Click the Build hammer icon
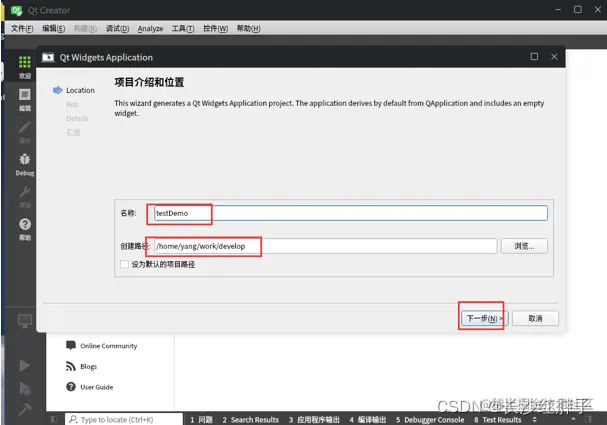Image resolution: width=607 pixels, height=425 pixels. (25, 409)
